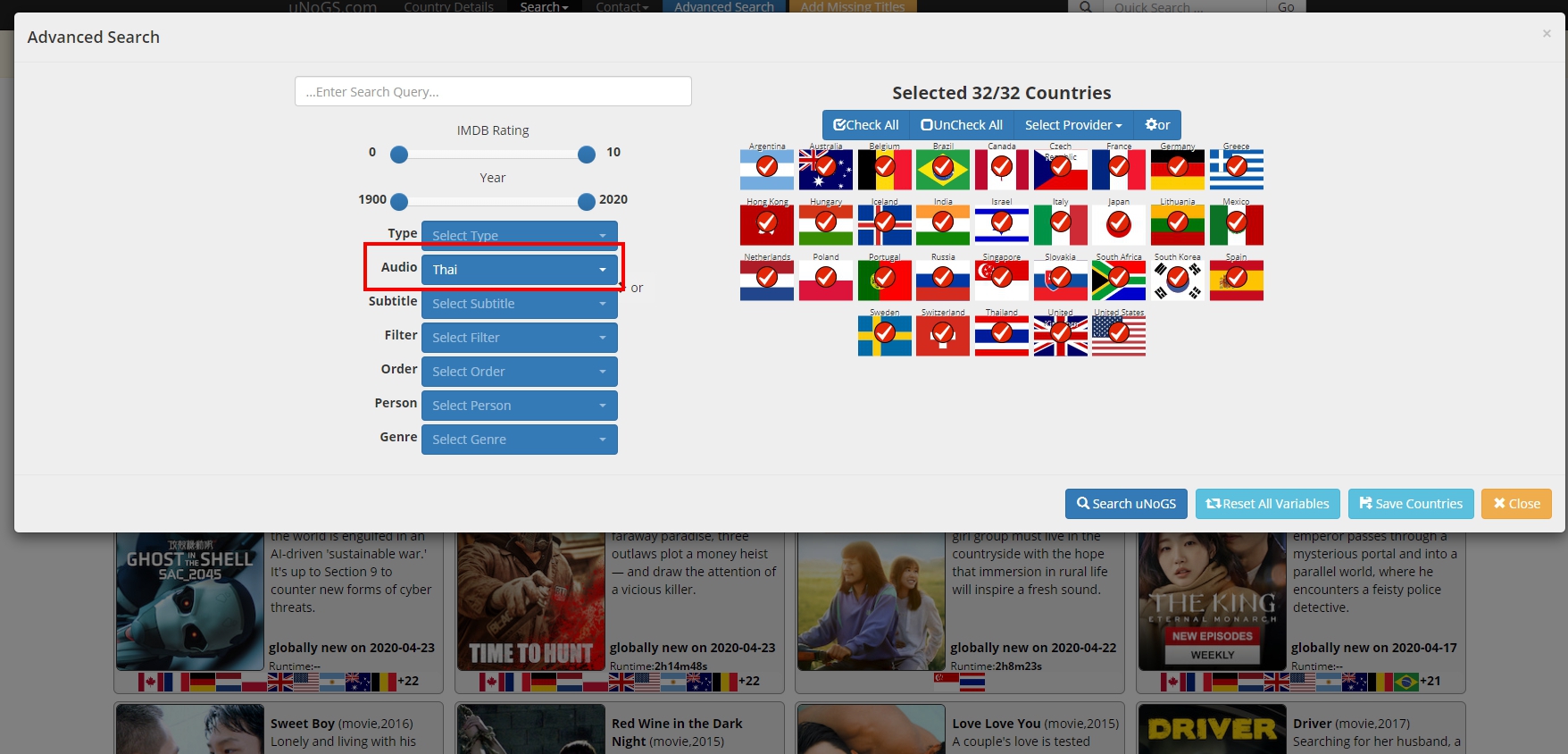Viewport: 1568px width, 754px height.
Task: Toggle the Greece flag selection
Action: click(x=1237, y=169)
